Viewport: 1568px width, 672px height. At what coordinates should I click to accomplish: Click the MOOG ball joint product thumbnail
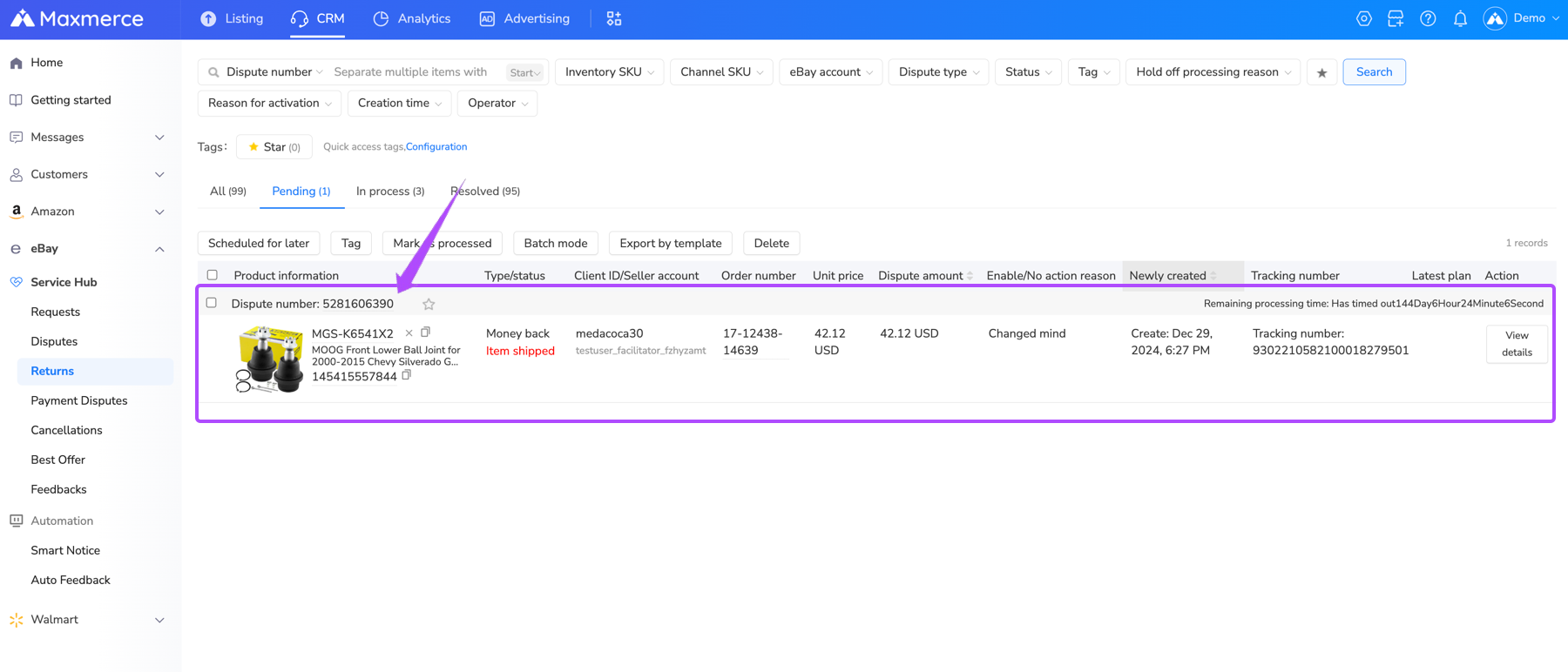click(x=270, y=359)
